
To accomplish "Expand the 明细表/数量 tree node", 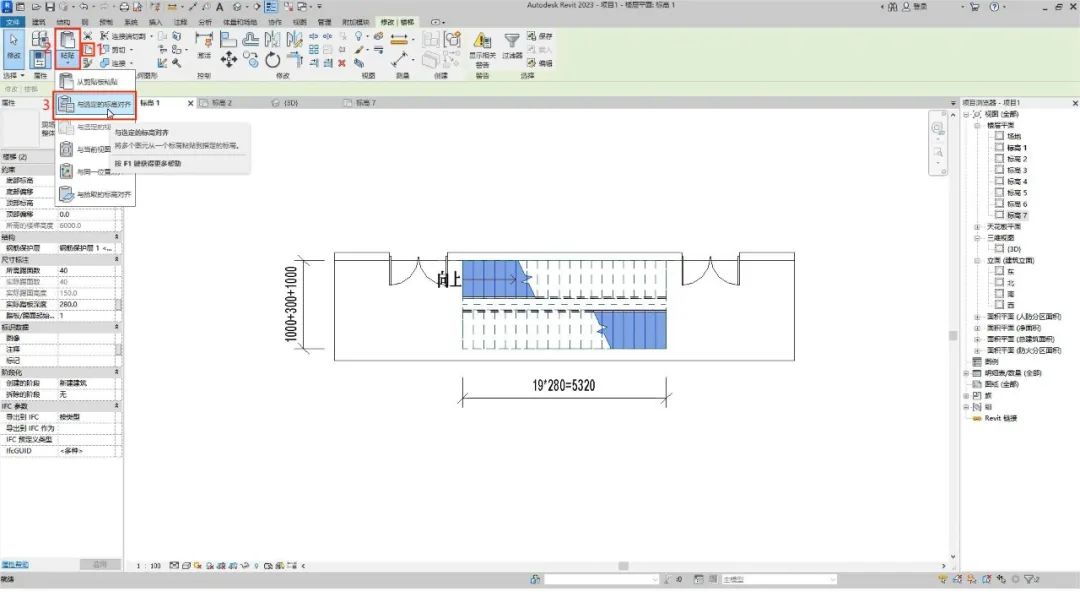I will point(966,373).
